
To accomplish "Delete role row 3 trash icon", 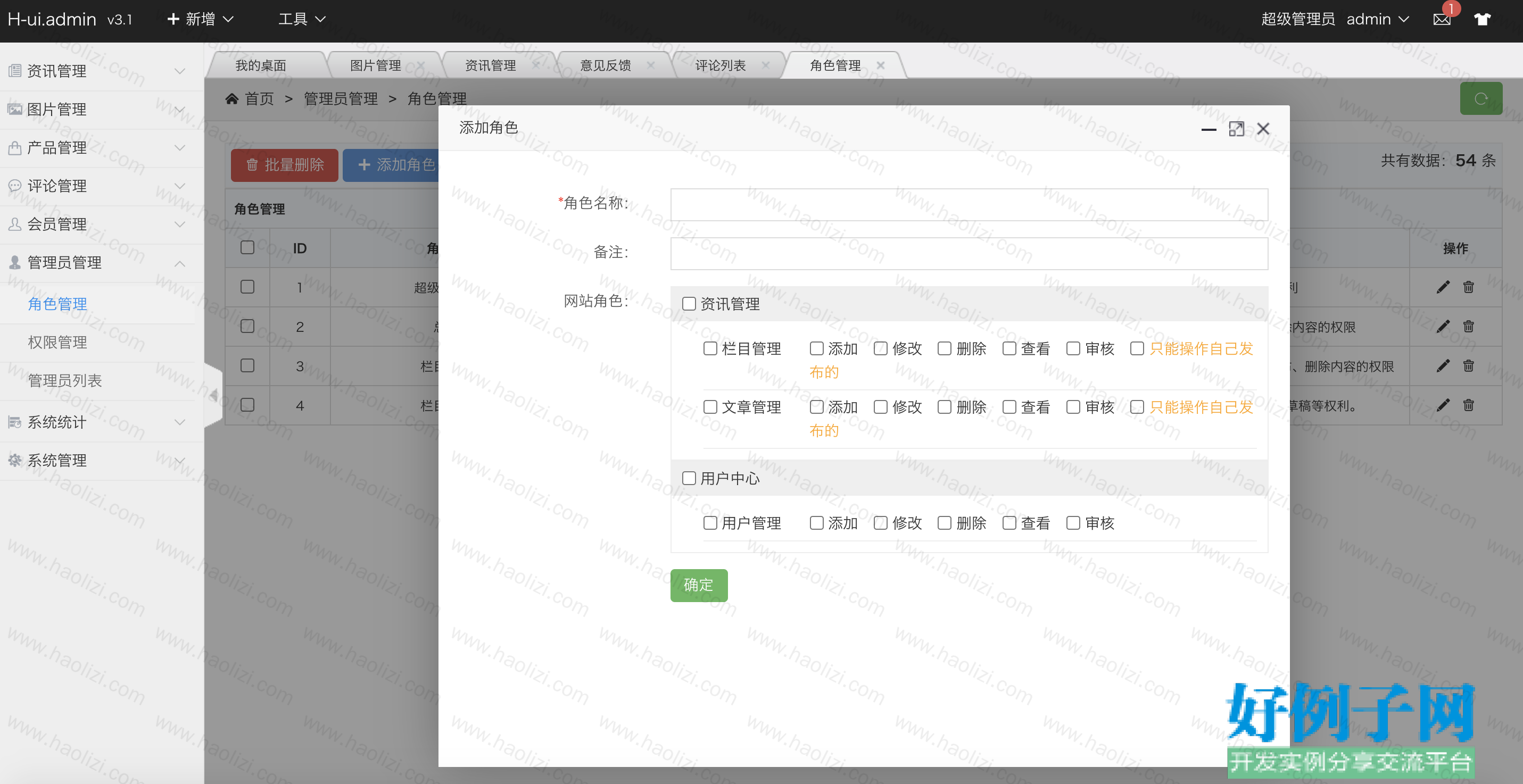I will tap(1469, 366).
